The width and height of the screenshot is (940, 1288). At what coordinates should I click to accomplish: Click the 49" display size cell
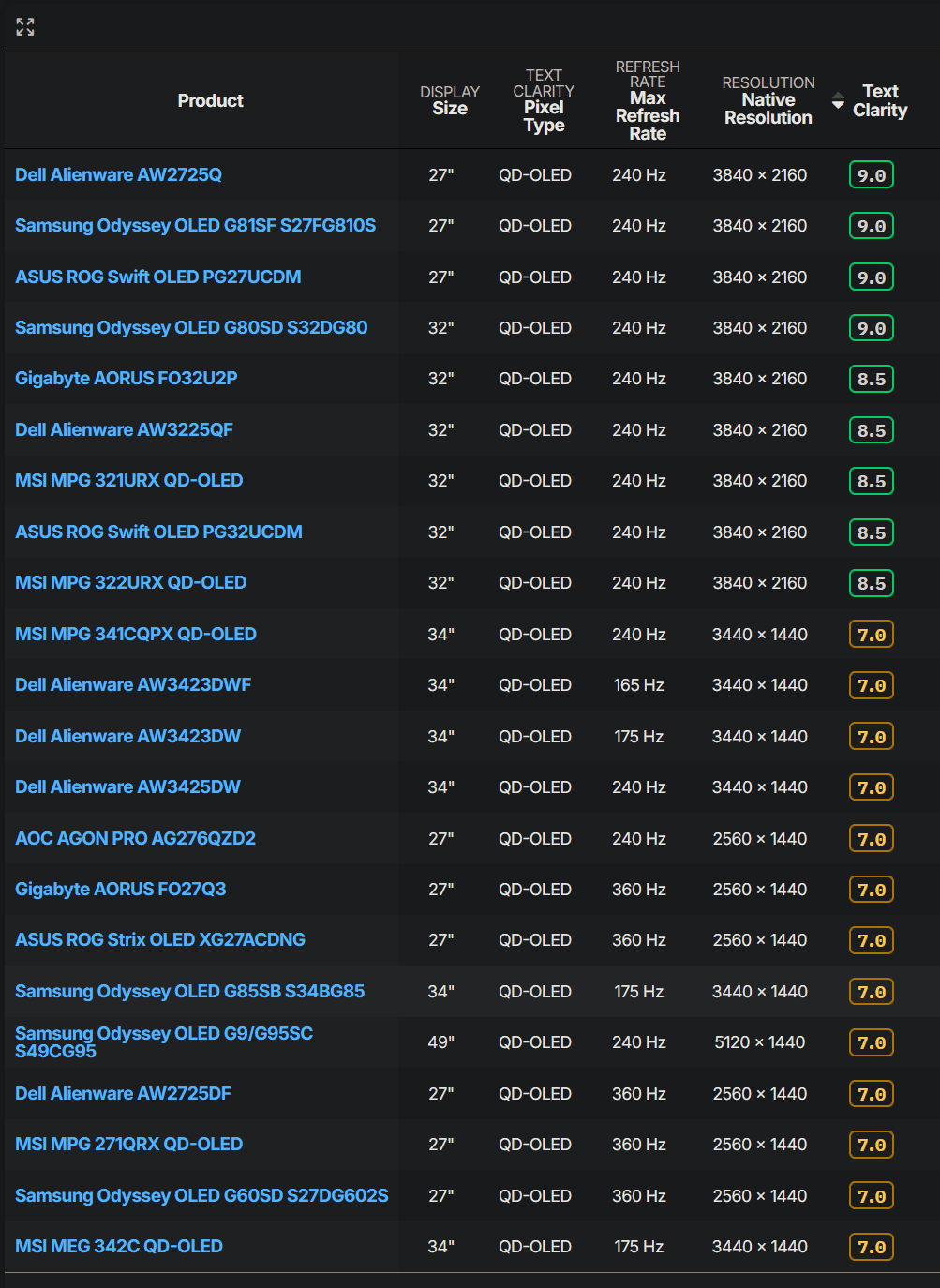click(440, 1042)
